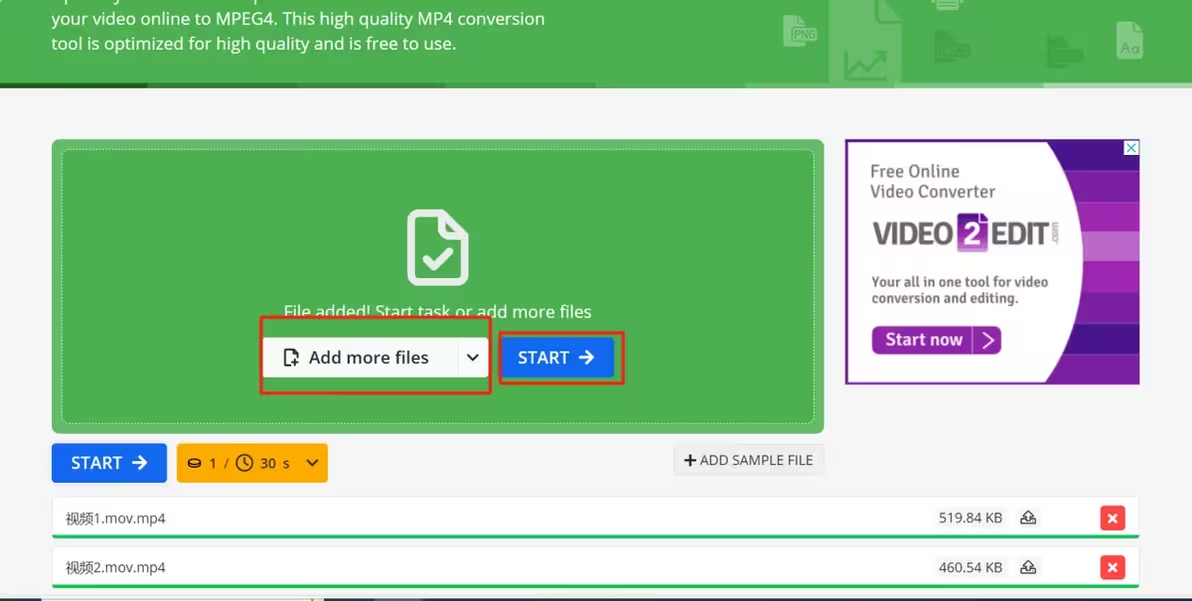Click Start now in Video2Edit ad
The width and height of the screenshot is (1192, 601).
[936, 340]
